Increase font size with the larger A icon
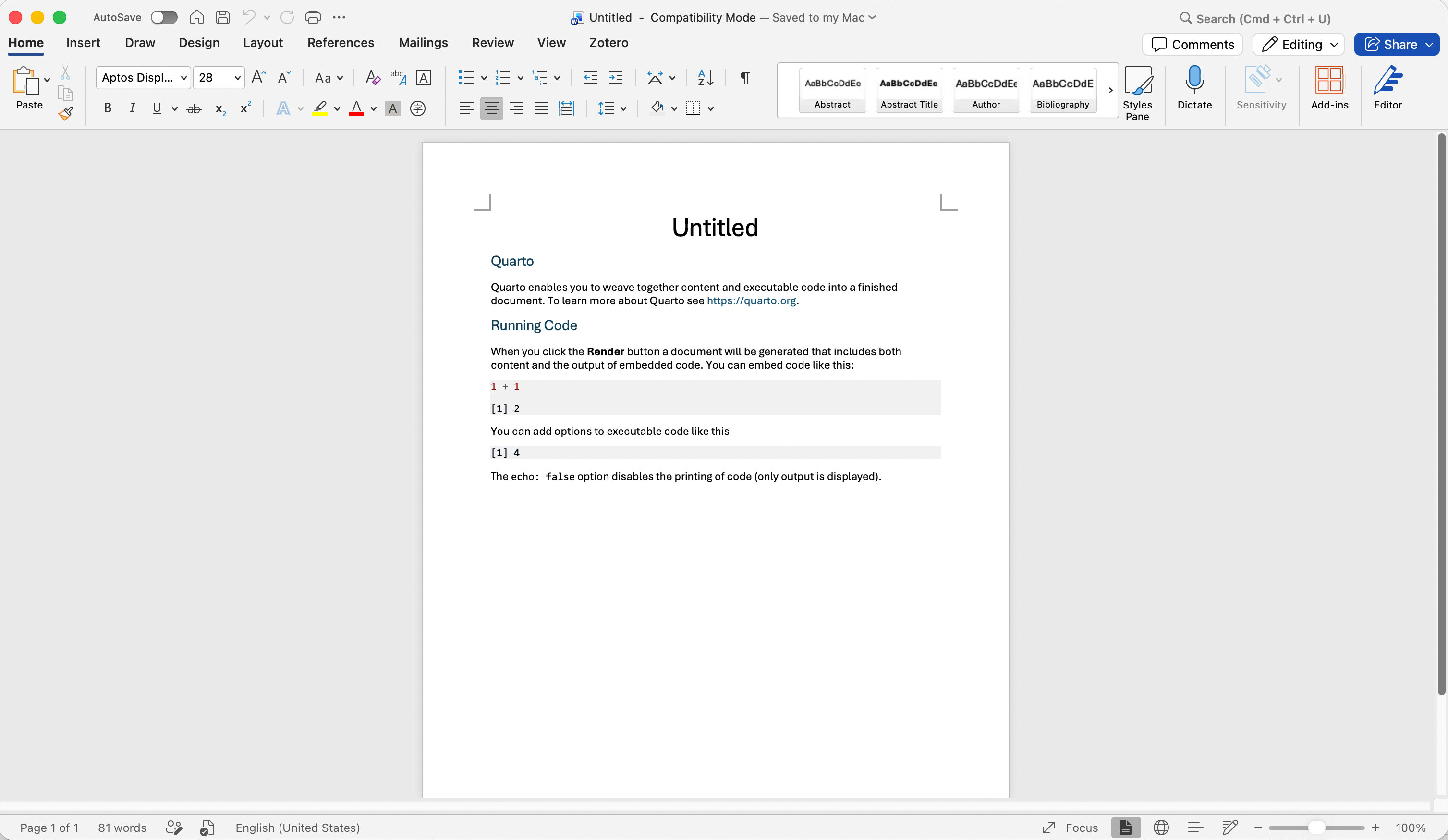 point(258,77)
